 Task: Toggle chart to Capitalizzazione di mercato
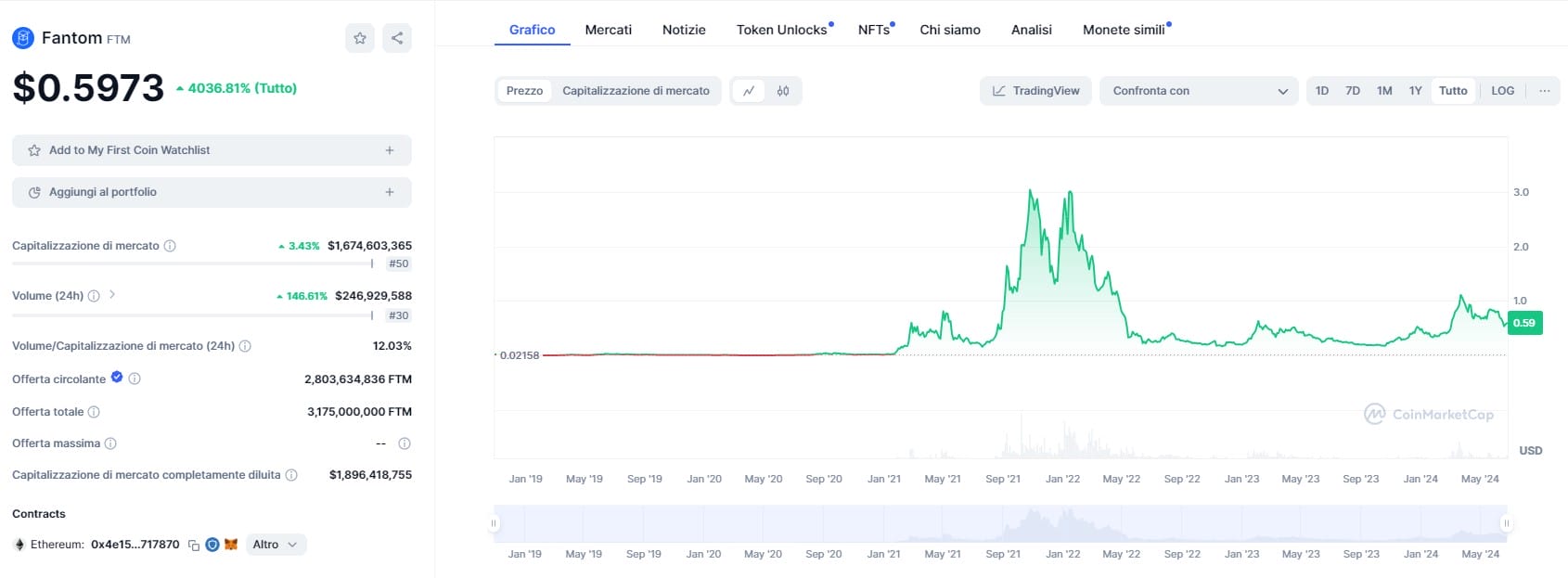636,91
